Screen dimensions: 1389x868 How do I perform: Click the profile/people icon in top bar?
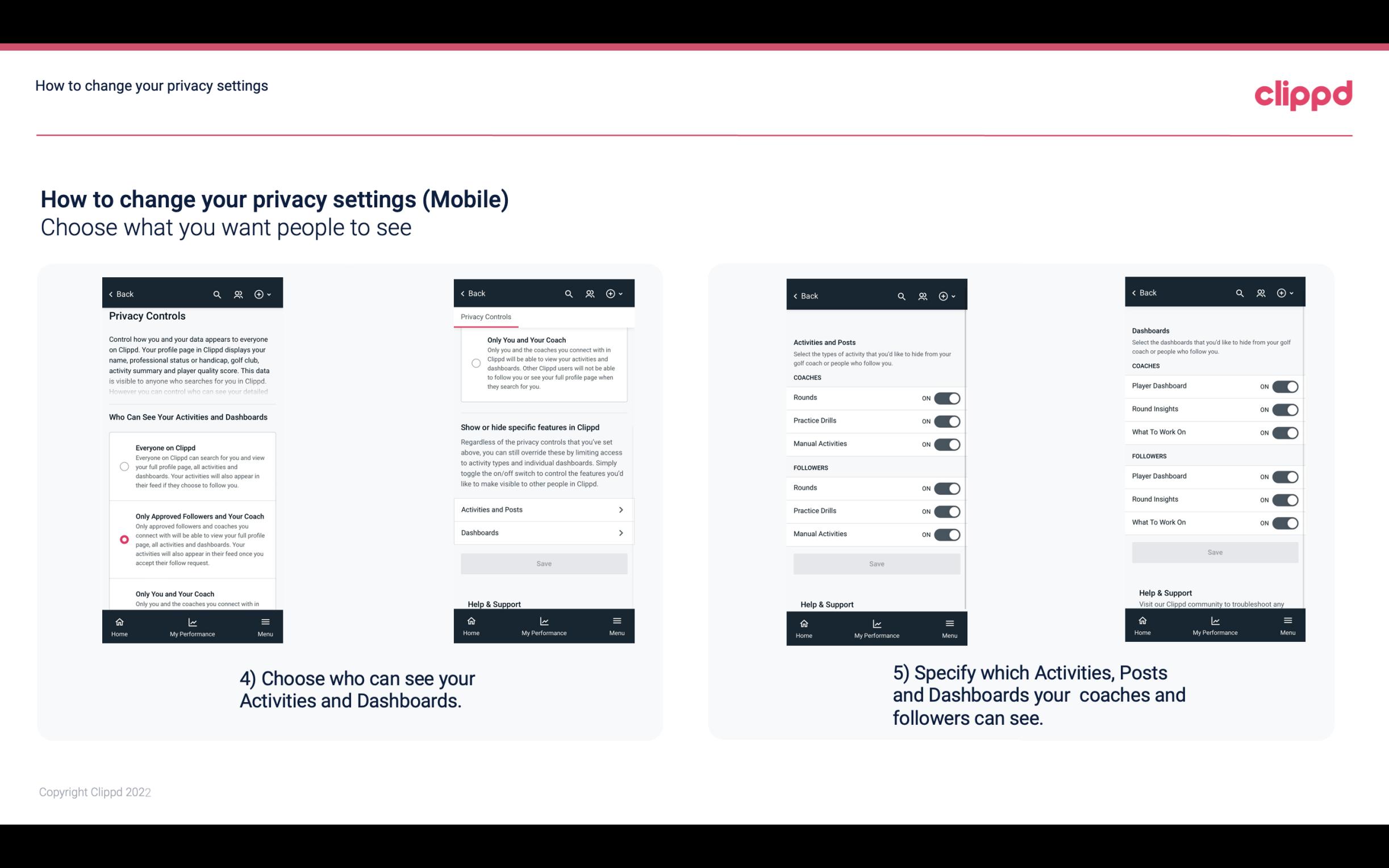pos(238,294)
